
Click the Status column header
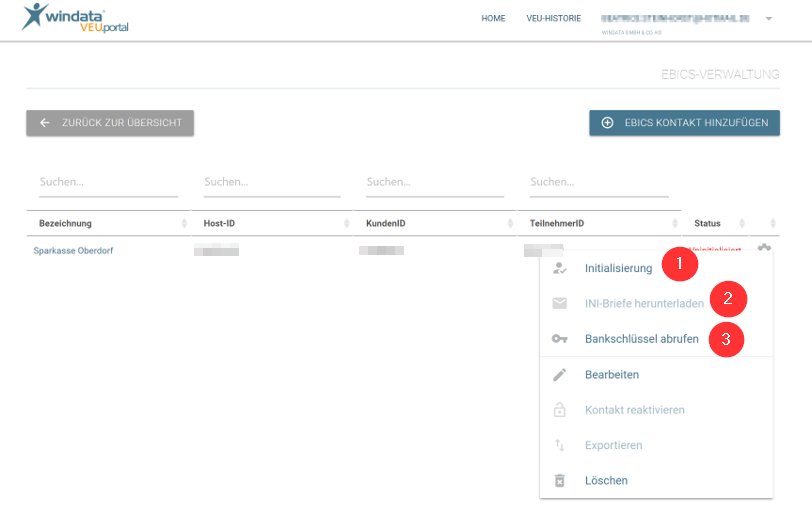click(x=707, y=223)
